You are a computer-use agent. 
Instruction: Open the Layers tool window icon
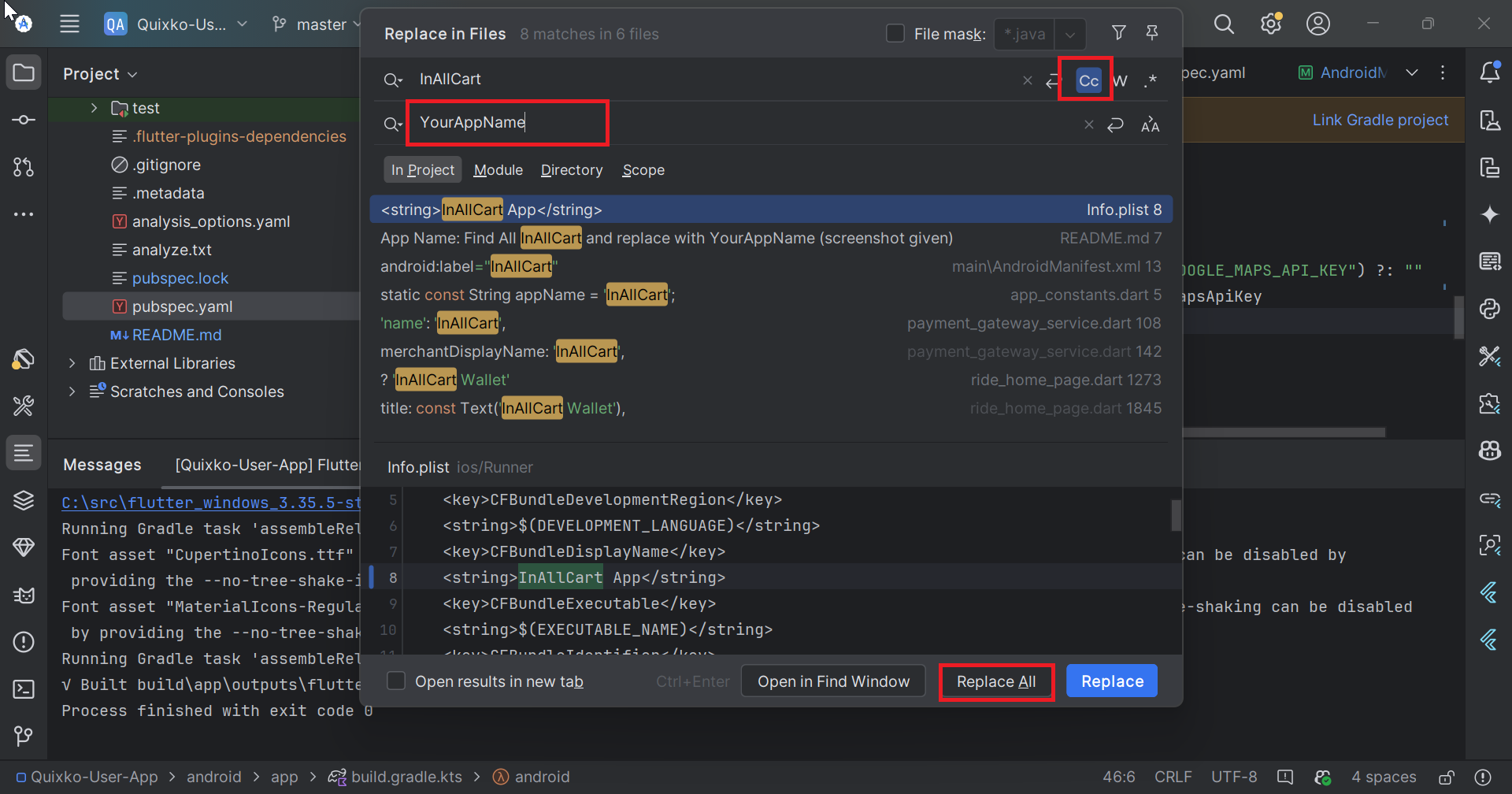click(24, 500)
